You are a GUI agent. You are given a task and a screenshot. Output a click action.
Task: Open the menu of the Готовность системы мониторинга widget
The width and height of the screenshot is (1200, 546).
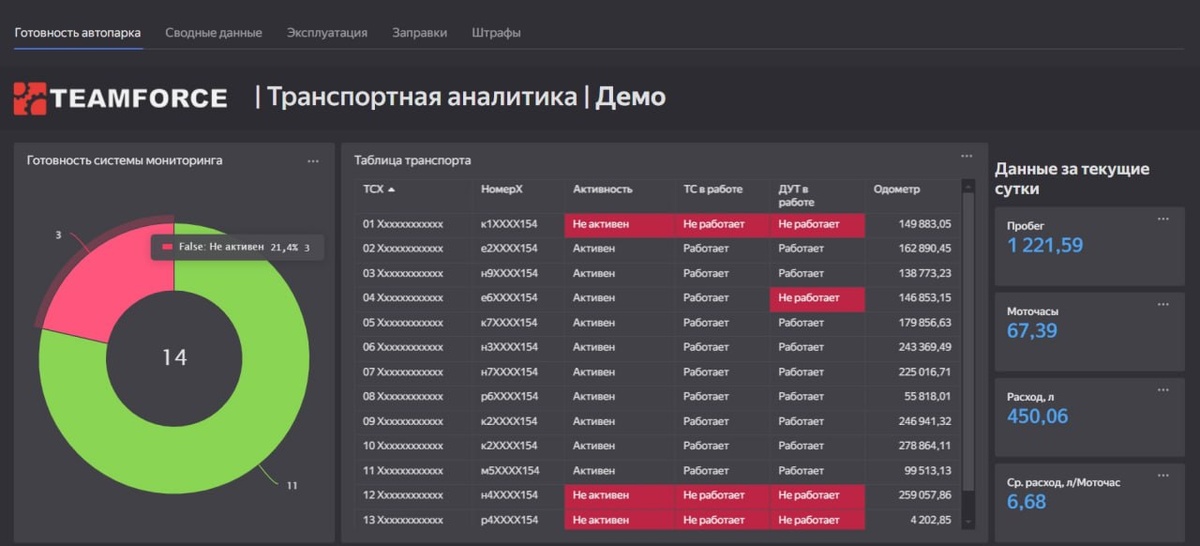tap(313, 161)
